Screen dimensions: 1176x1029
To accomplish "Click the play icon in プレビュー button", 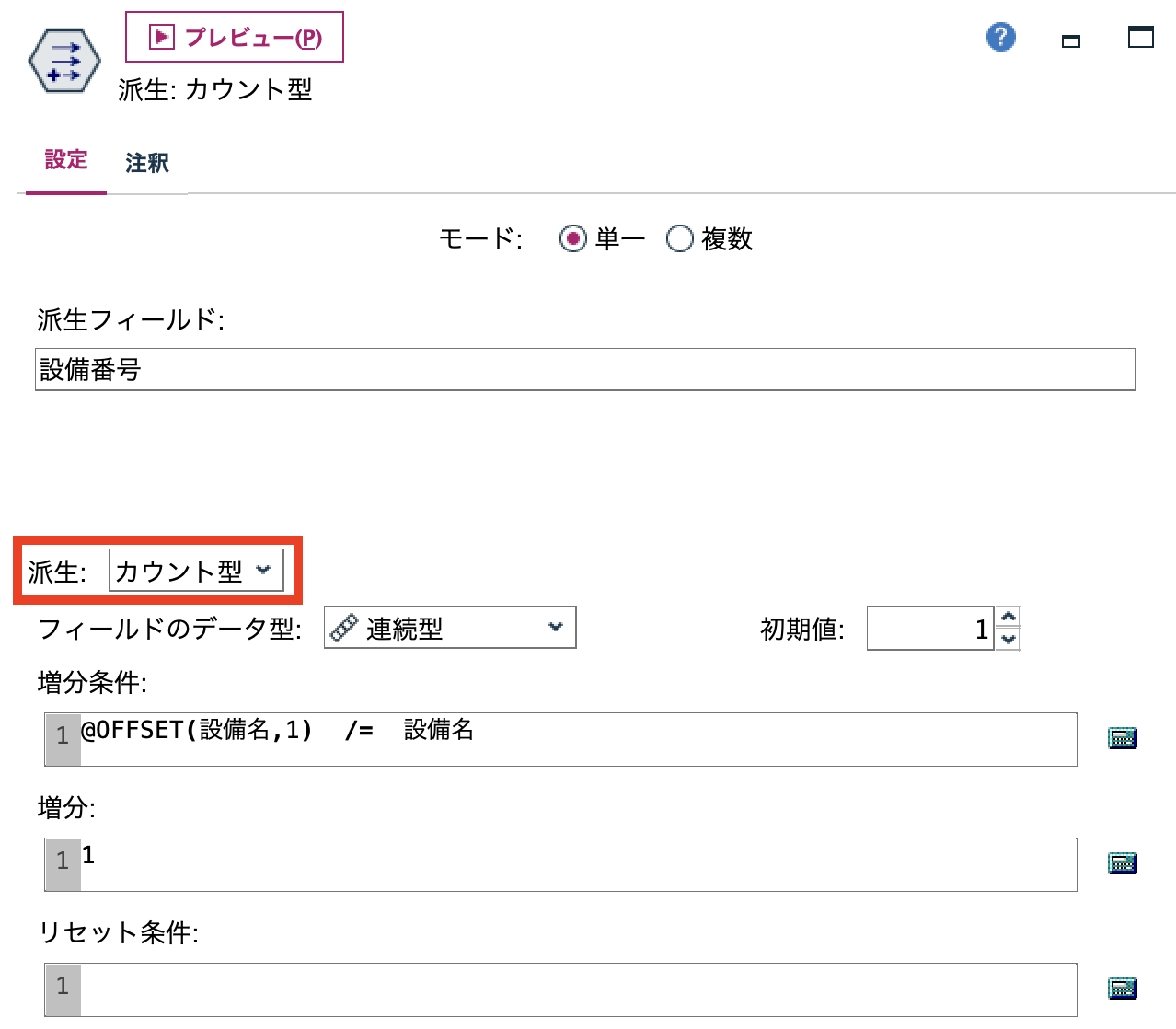I will click(x=159, y=36).
